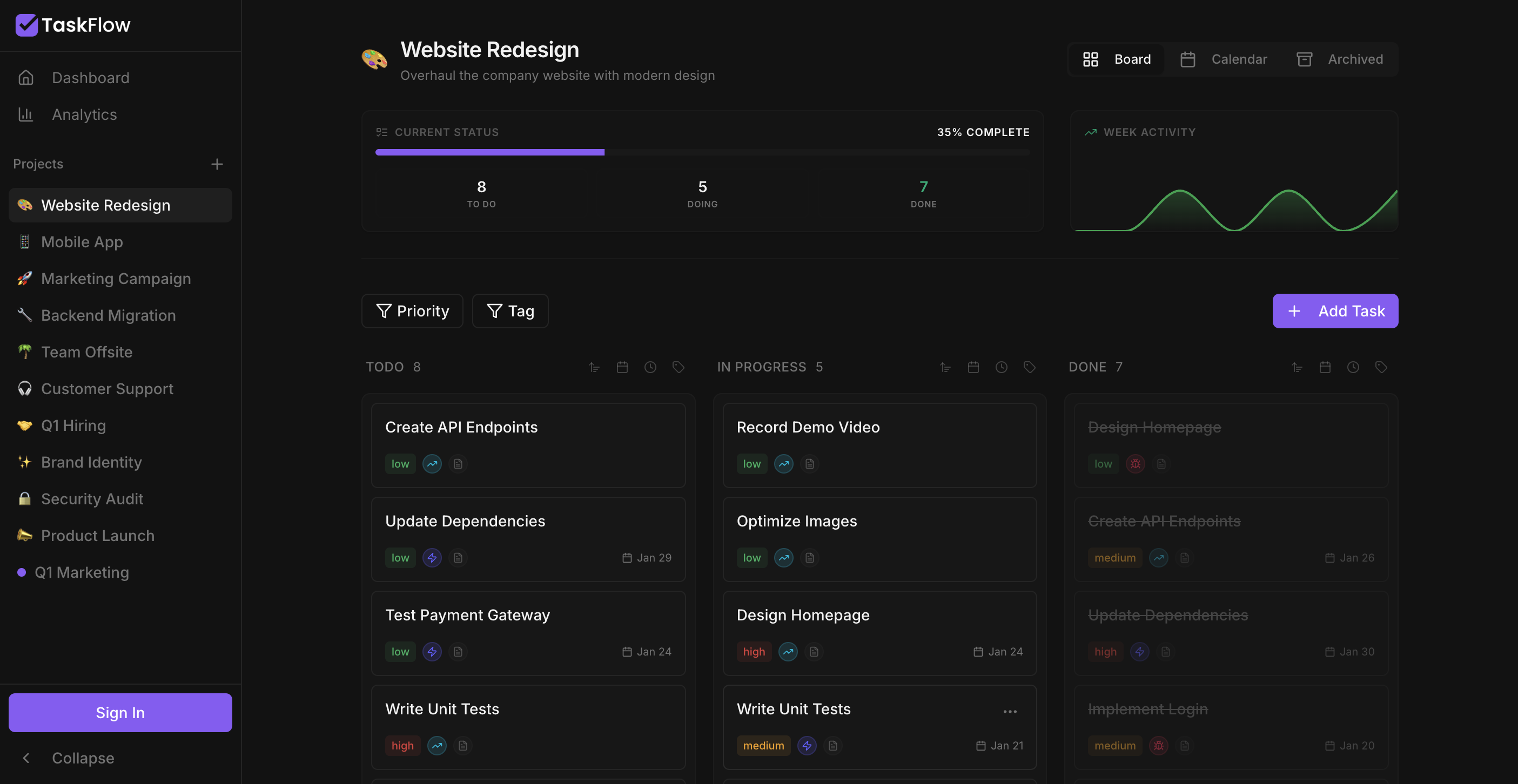Click the In Progress column clock icon

point(1002,367)
